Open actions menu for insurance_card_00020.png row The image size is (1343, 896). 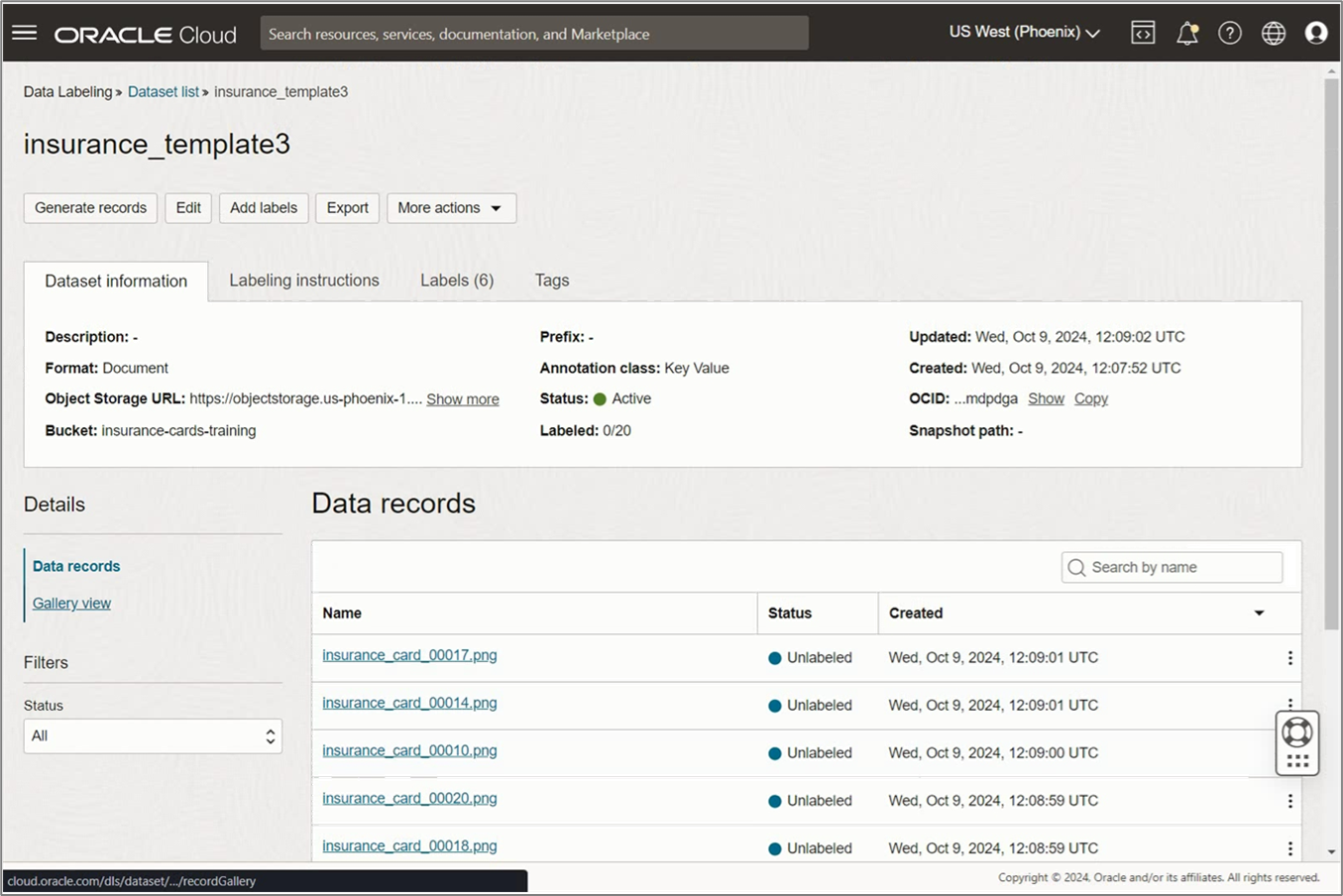click(1289, 801)
